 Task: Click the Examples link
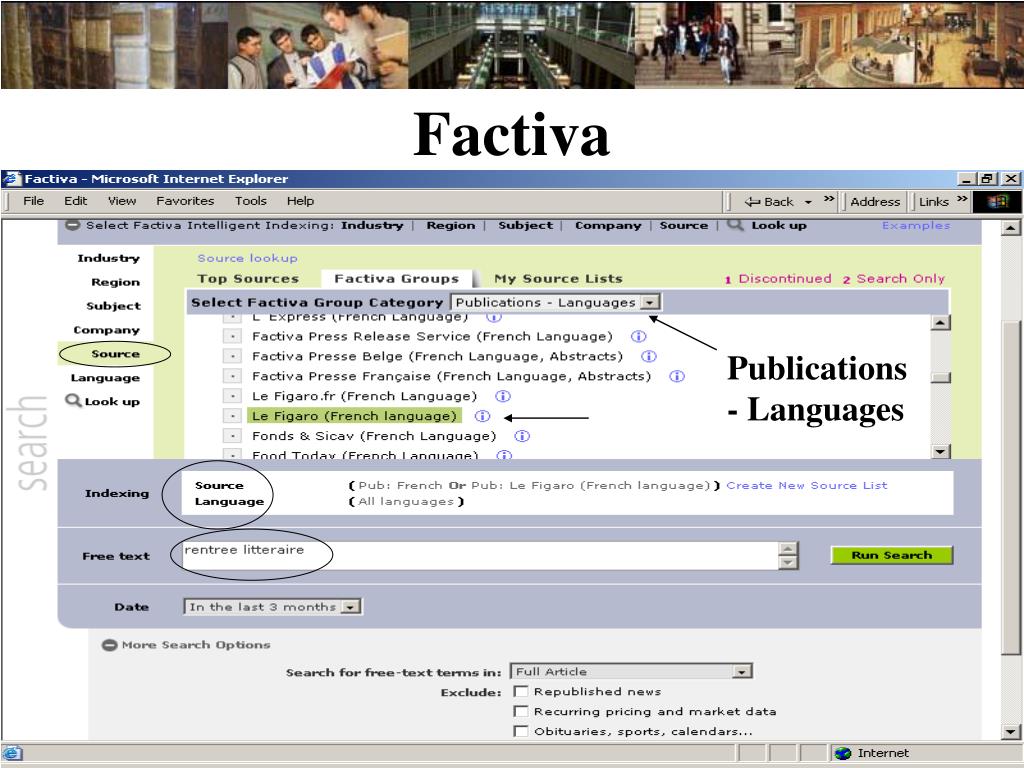click(x=916, y=225)
